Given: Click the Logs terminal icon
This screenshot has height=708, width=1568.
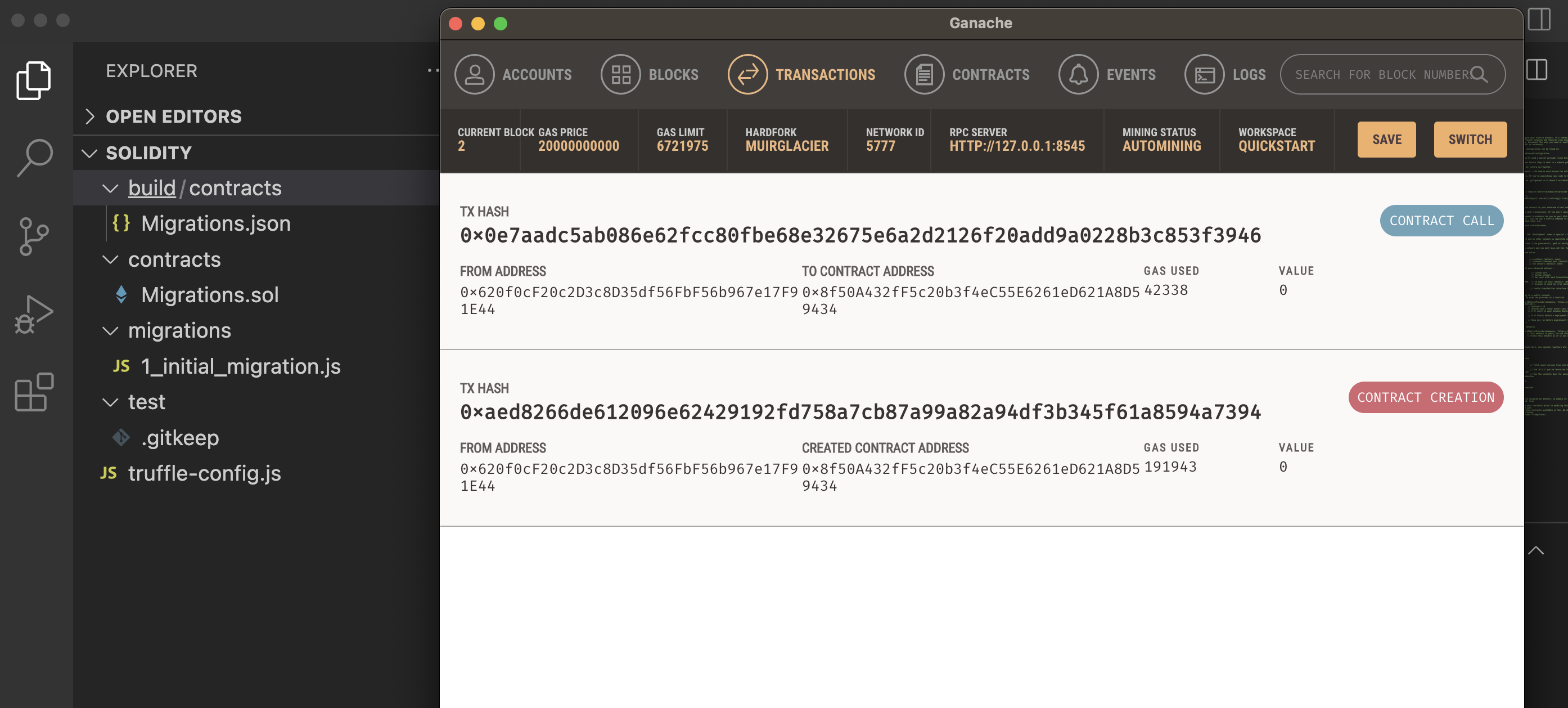Looking at the screenshot, I should [1204, 74].
